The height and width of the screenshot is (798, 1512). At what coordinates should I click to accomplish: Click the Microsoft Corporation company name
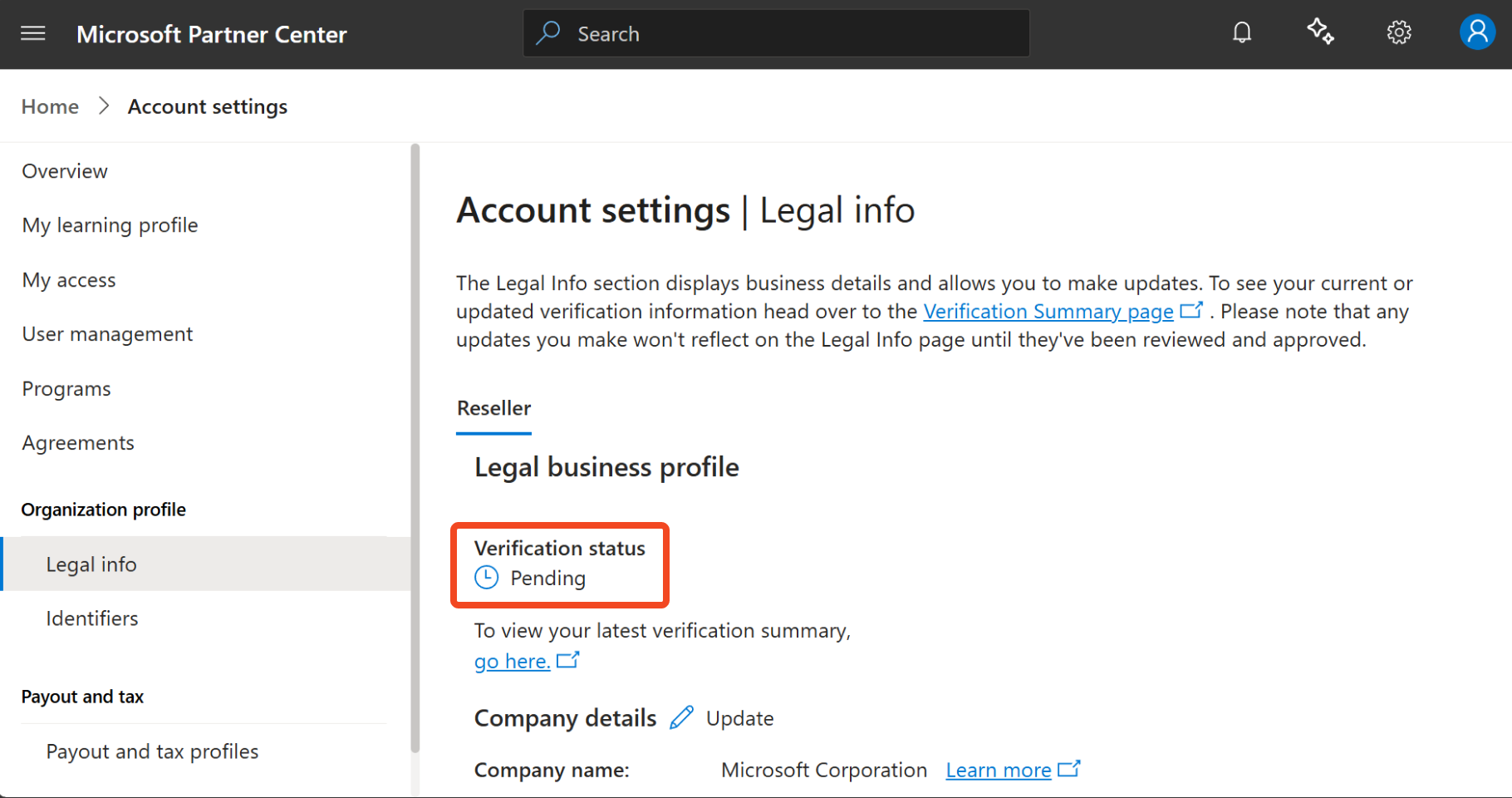pyautogui.click(x=824, y=770)
